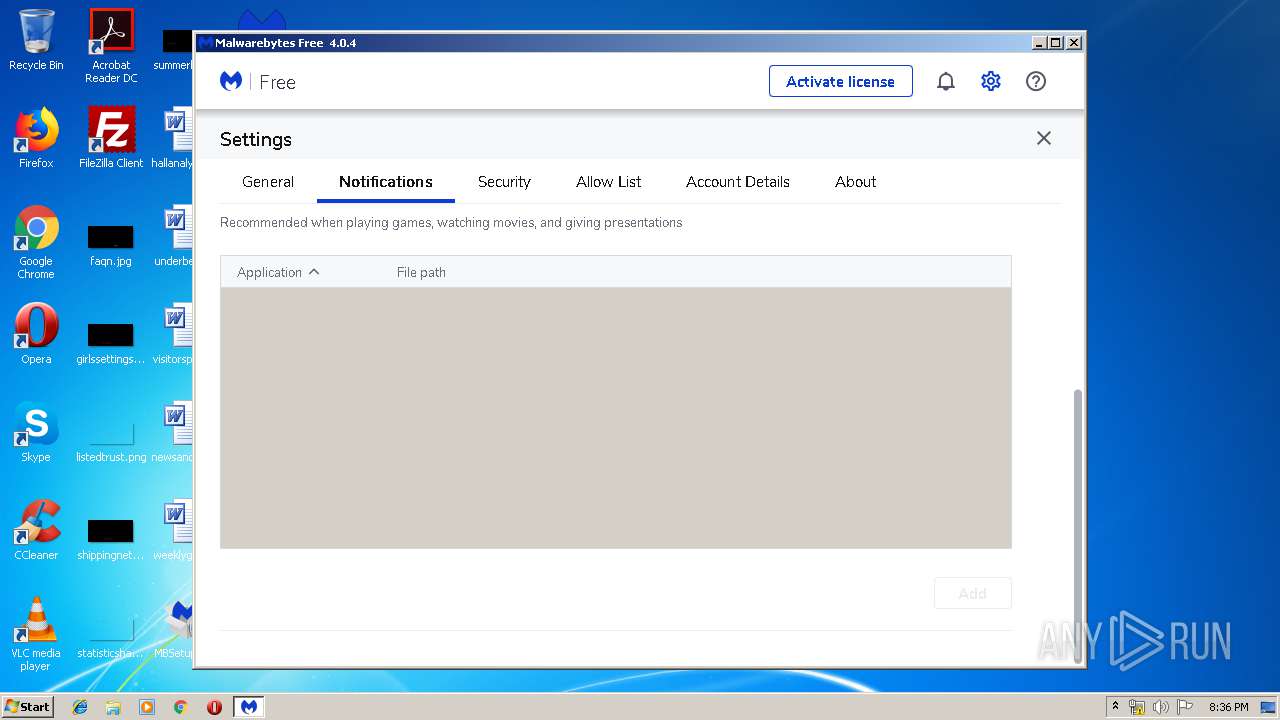1280x720 pixels.
Task: Select the Notifications tab
Action: pyautogui.click(x=386, y=182)
